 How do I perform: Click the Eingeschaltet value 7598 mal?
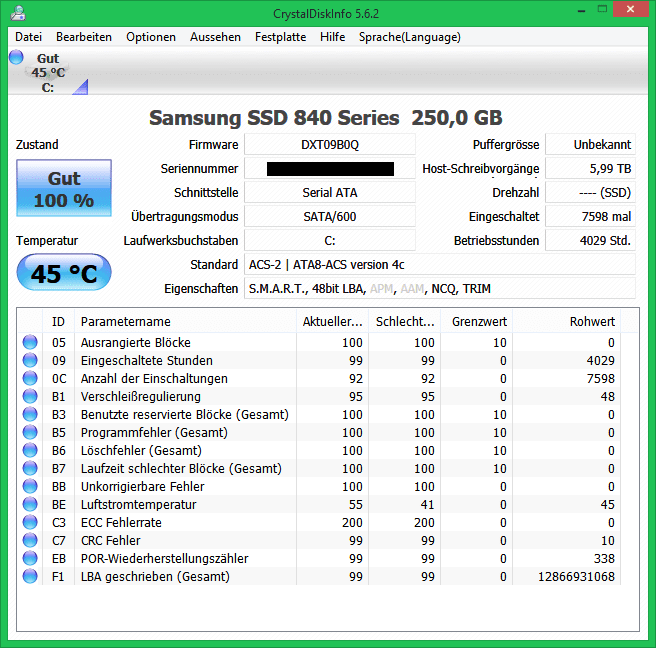[x=590, y=216]
